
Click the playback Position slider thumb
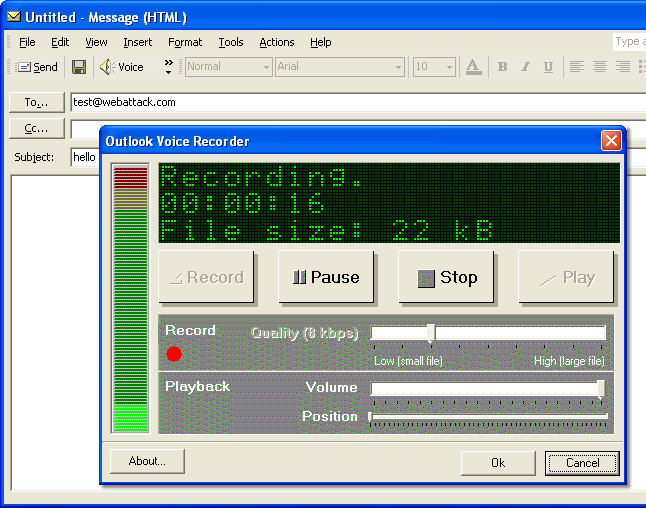tap(370, 417)
